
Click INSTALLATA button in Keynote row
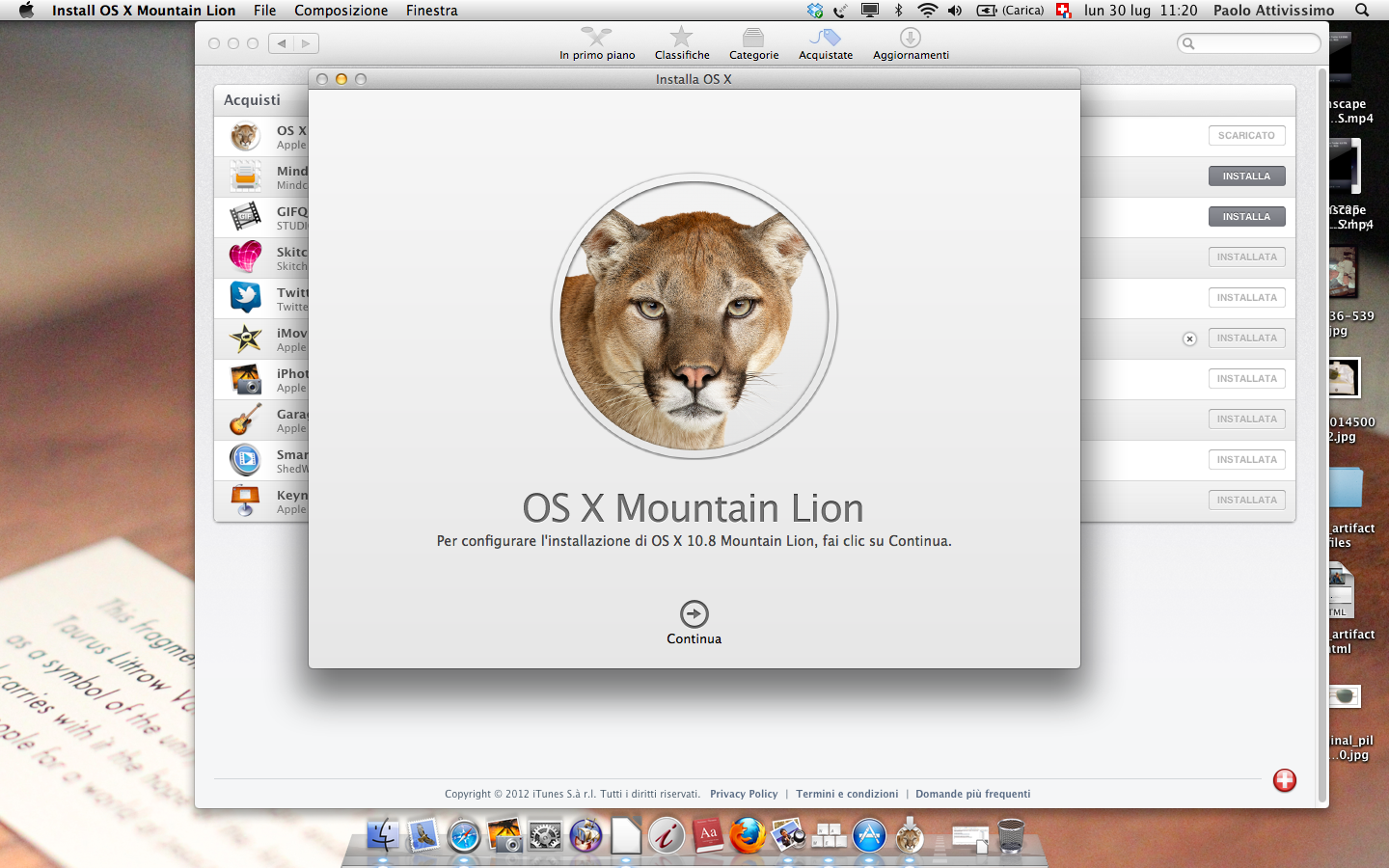[x=1246, y=501]
